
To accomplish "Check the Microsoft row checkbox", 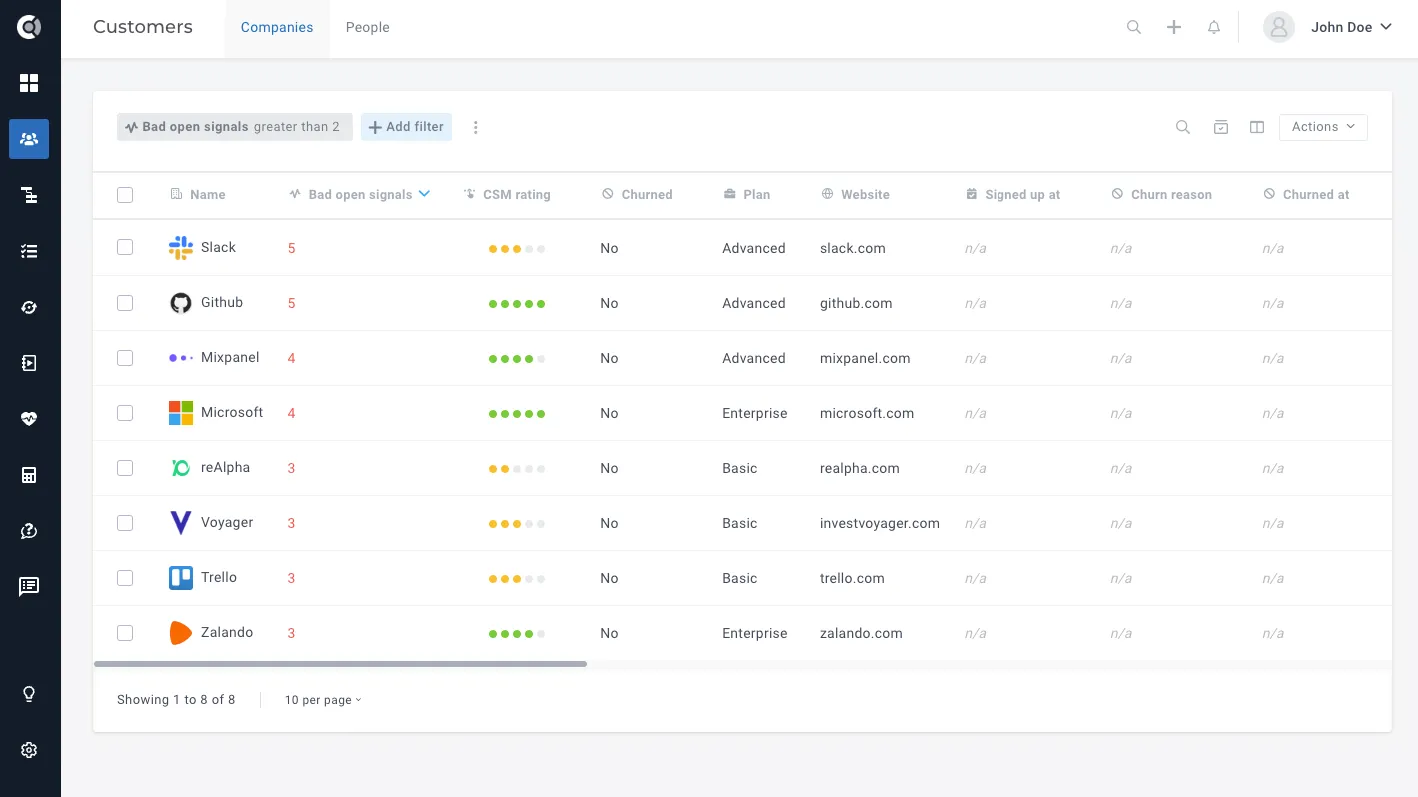I will [125, 412].
